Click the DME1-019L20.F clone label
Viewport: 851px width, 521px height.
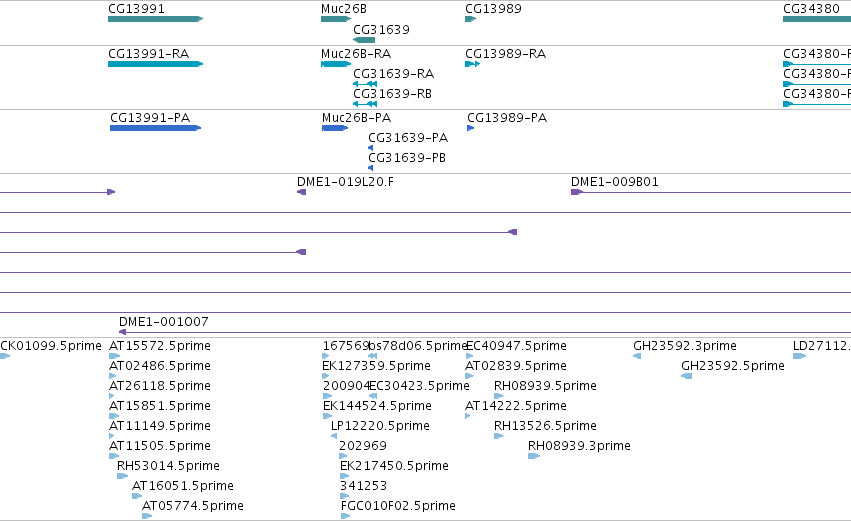point(345,182)
